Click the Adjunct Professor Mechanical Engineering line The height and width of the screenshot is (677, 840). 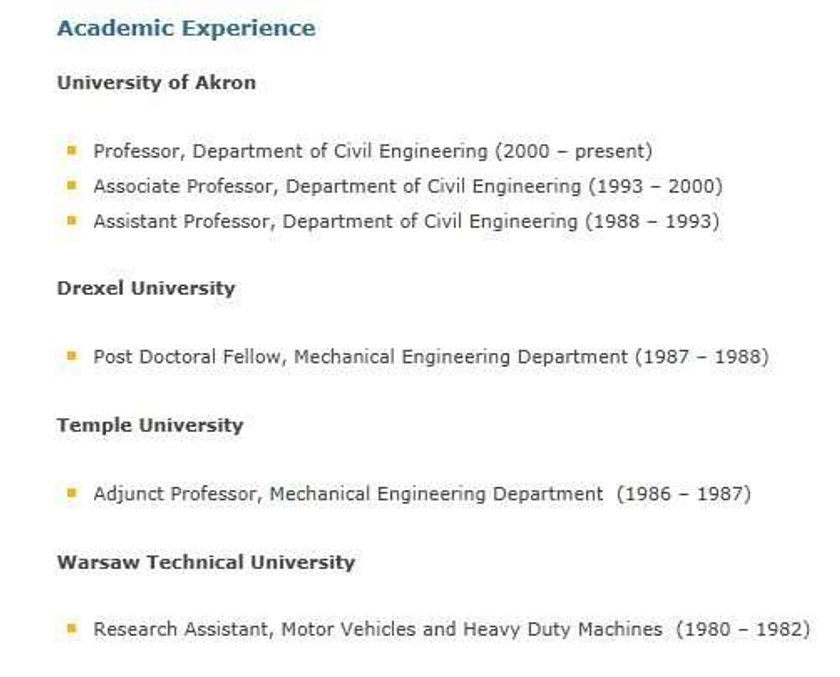point(422,494)
